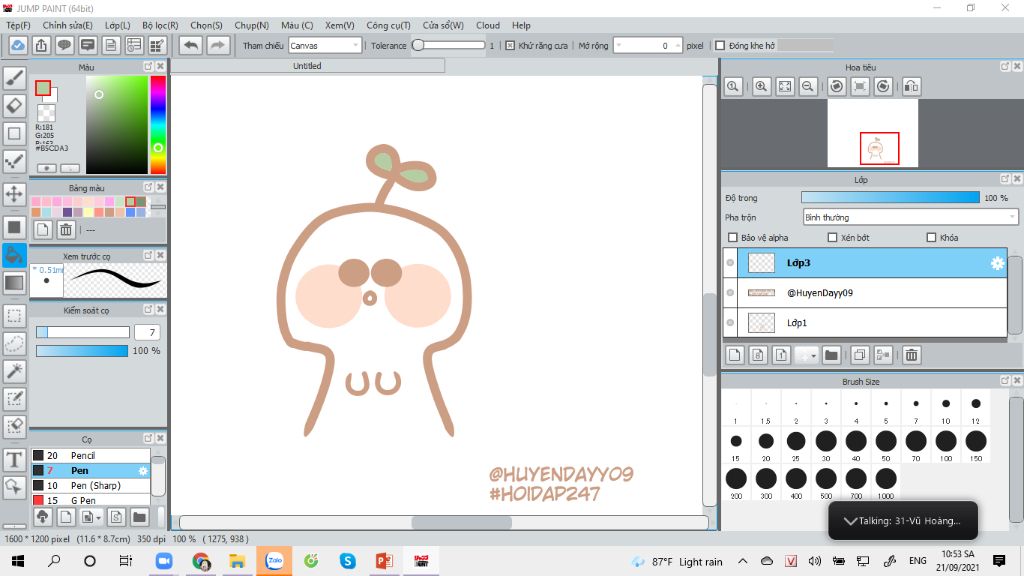Activate the Bucket fill tool

click(x=14, y=255)
